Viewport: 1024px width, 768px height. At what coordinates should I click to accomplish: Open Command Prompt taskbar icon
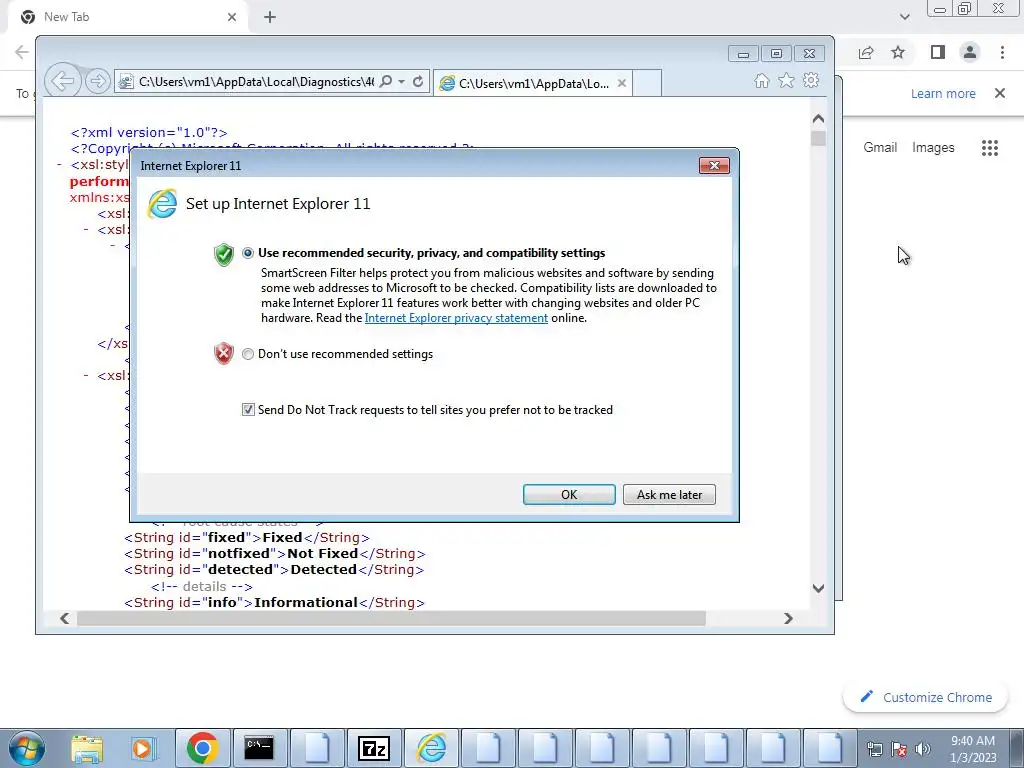pyautogui.click(x=259, y=748)
